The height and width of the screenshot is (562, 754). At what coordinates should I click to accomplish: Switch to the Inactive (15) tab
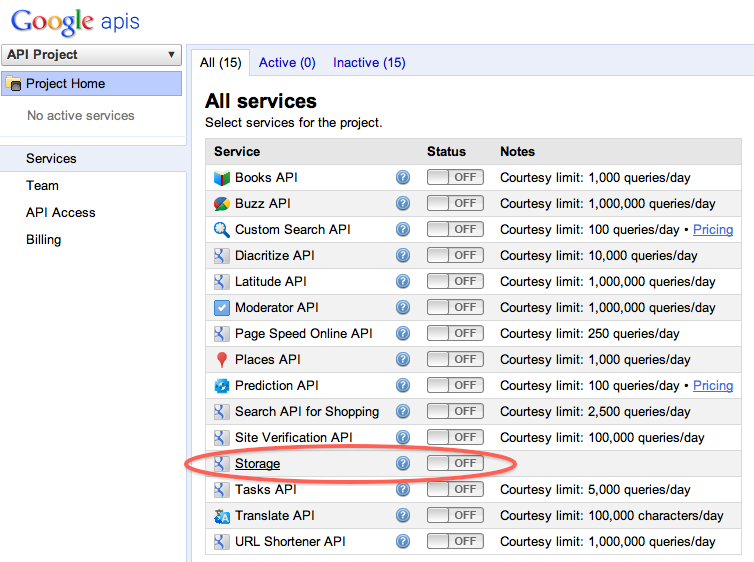click(369, 62)
